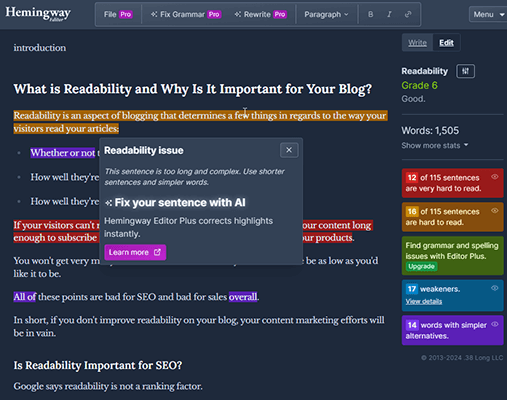
Task: Open readability settings sliders icon
Action: click(x=465, y=71)
